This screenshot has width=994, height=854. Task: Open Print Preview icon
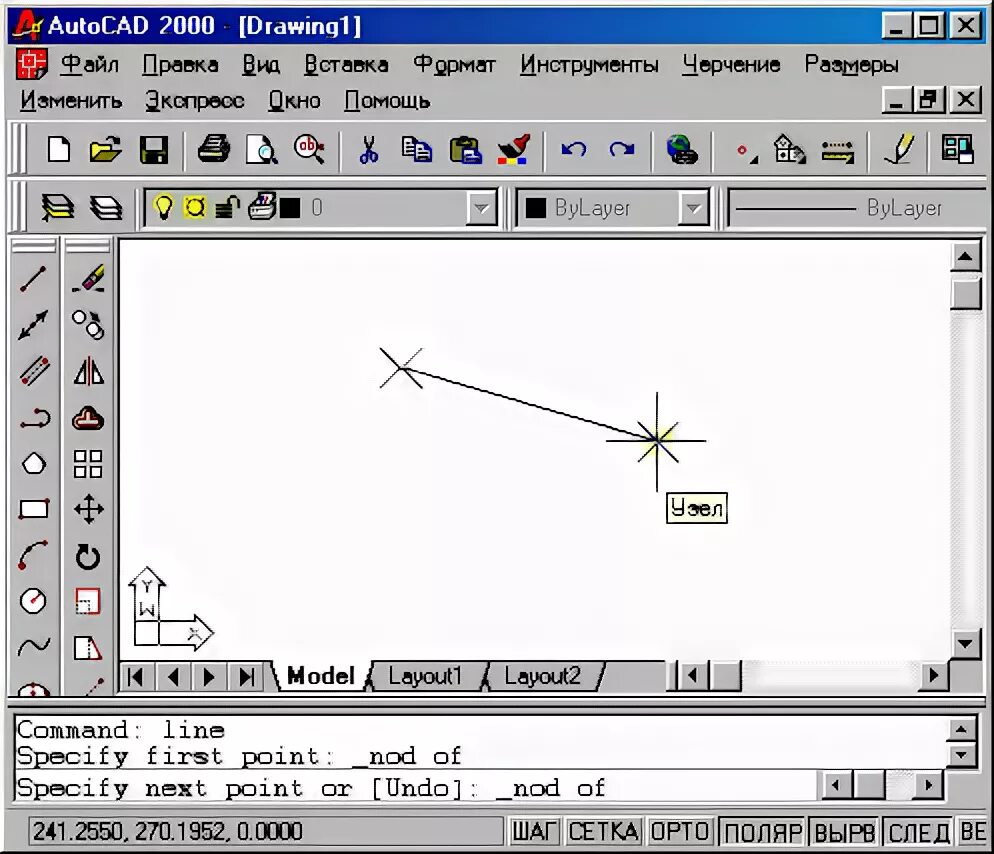click(261, 151)
